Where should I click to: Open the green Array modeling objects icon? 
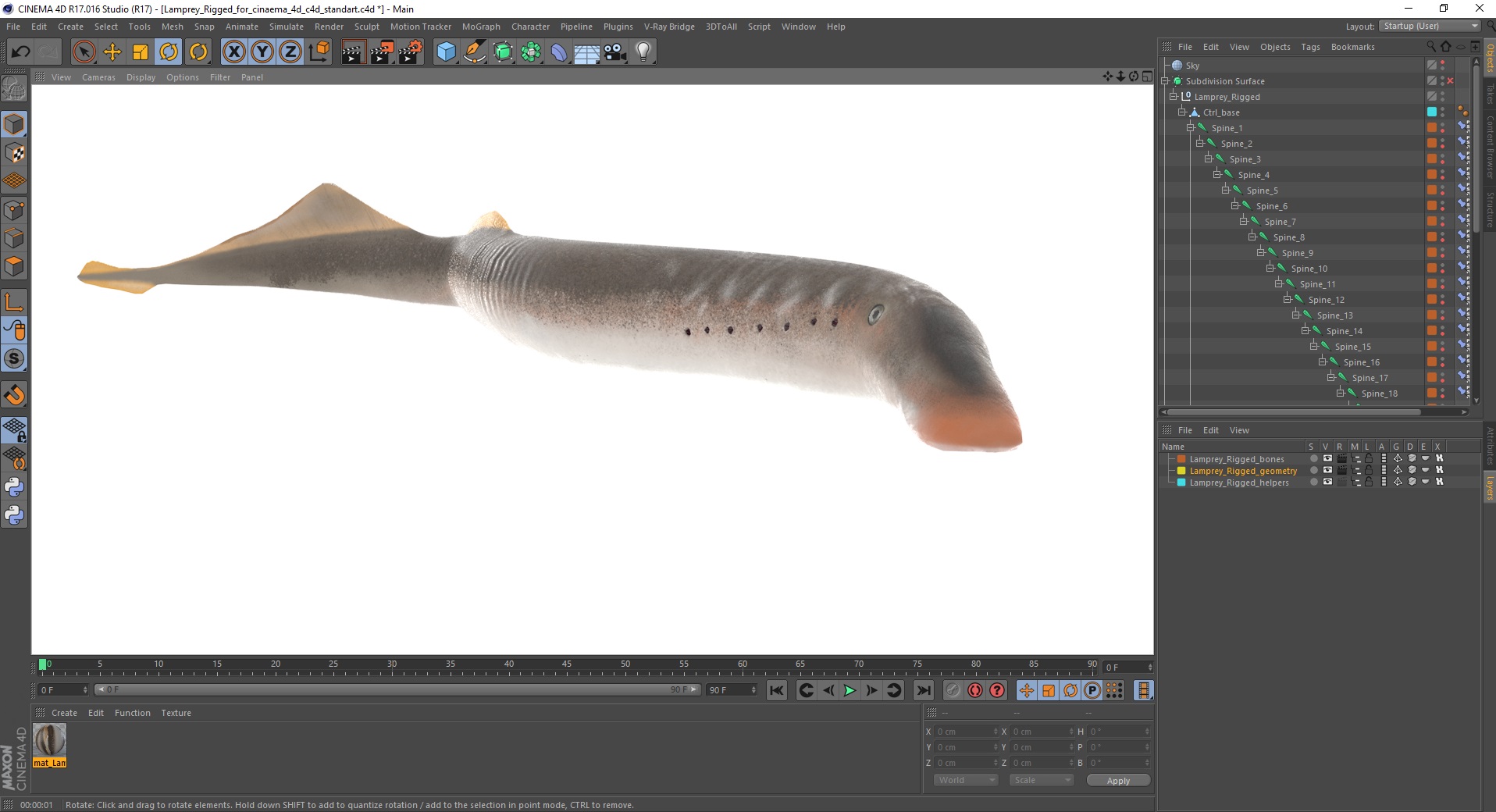pyautogui.click(x=531, y=52)
